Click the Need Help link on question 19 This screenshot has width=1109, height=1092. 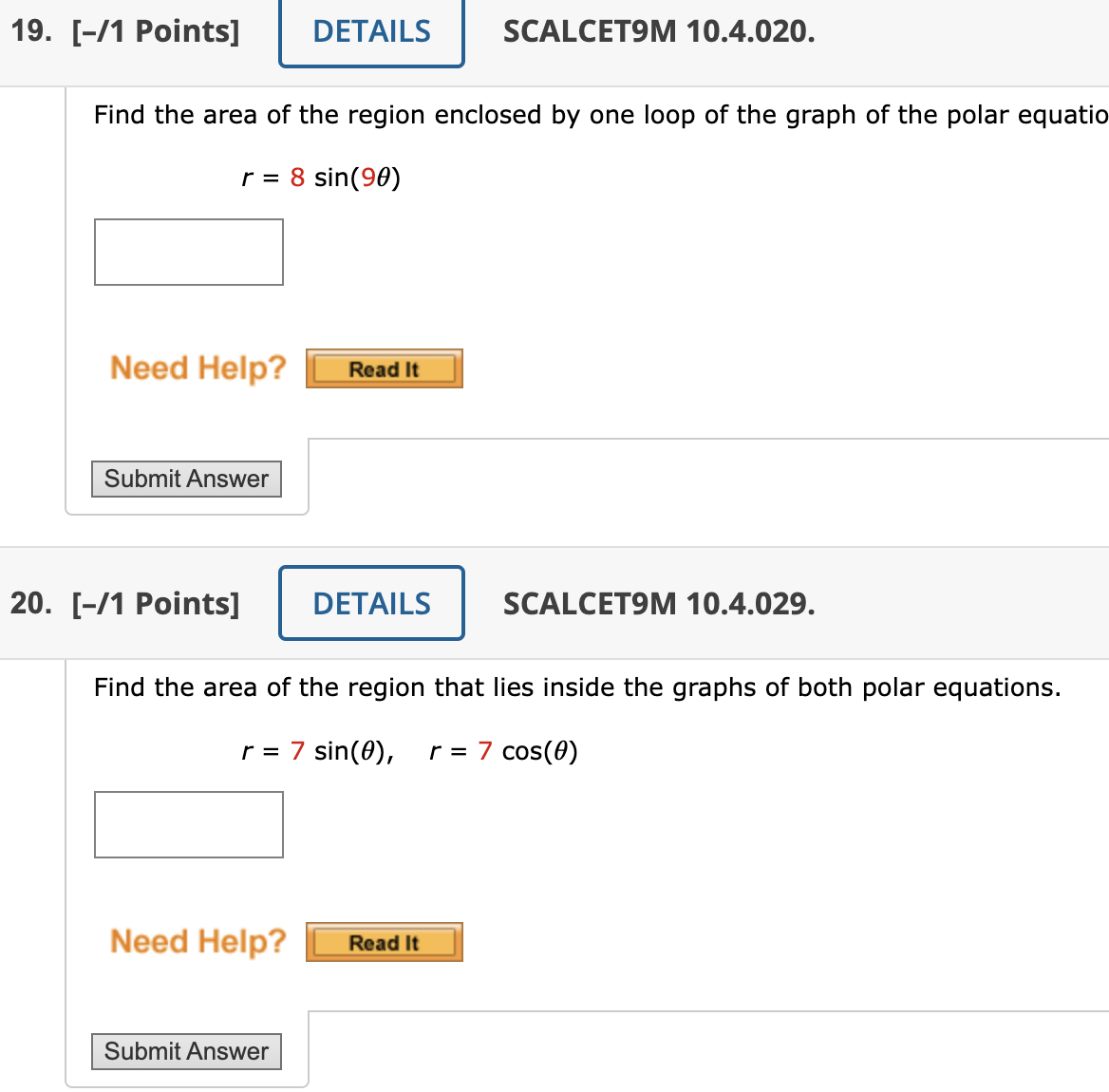[197, 368]
